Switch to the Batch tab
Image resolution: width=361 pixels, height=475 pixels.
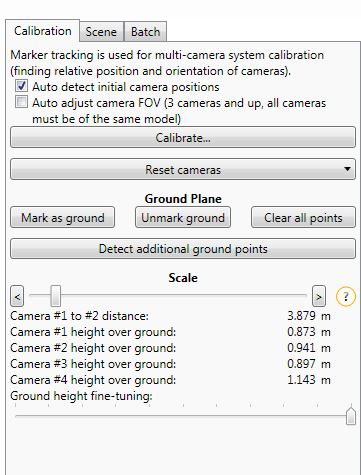(145, 32)
